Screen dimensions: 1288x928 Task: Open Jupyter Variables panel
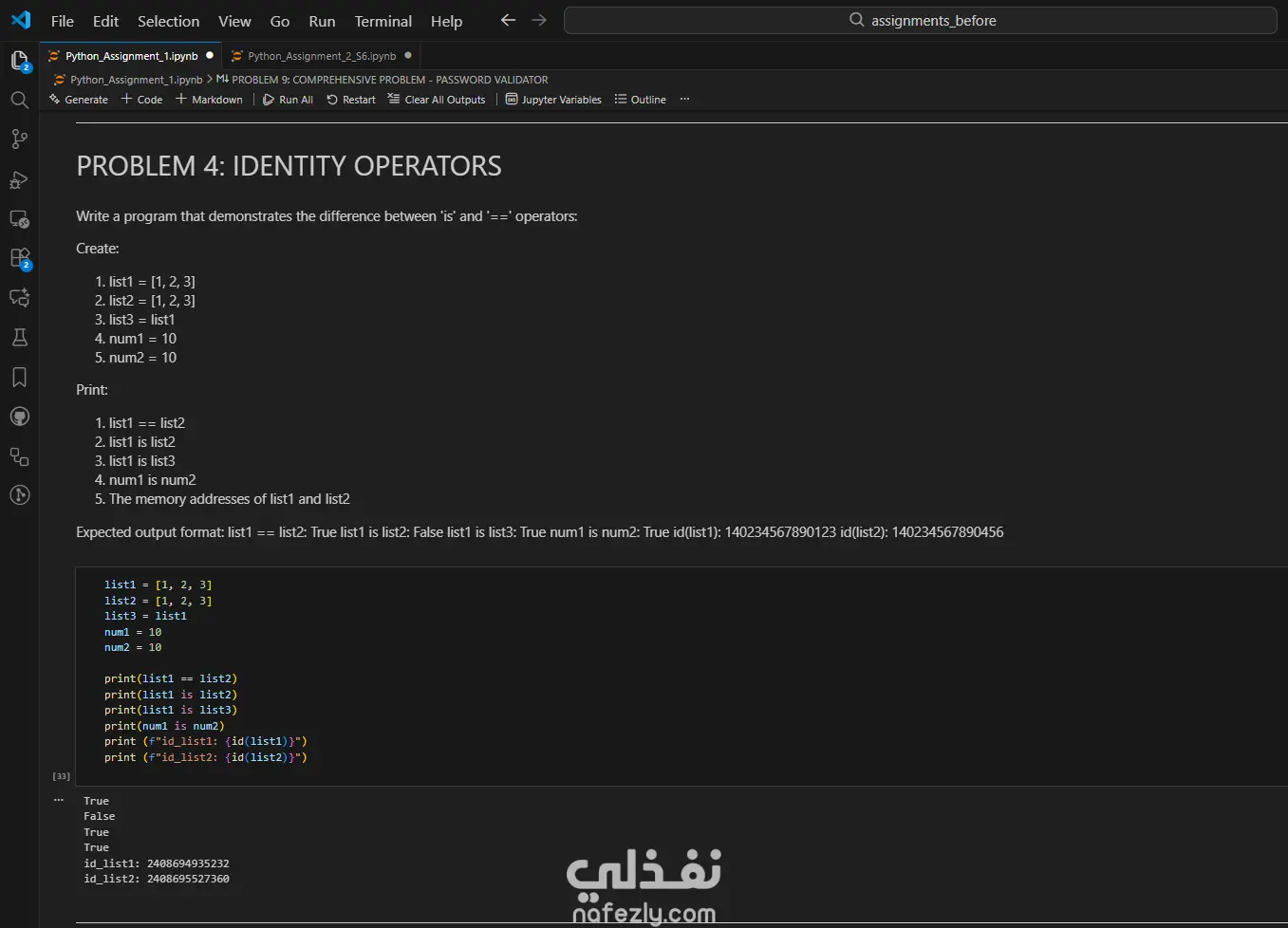pos(553,100)
